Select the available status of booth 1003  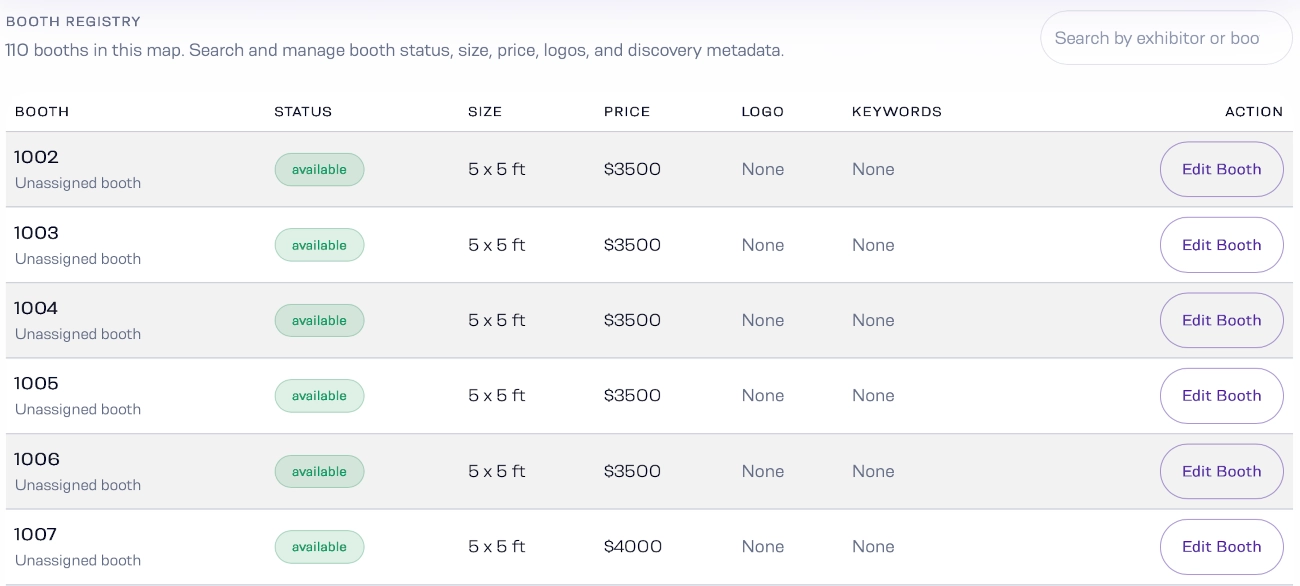pos(319,245)
